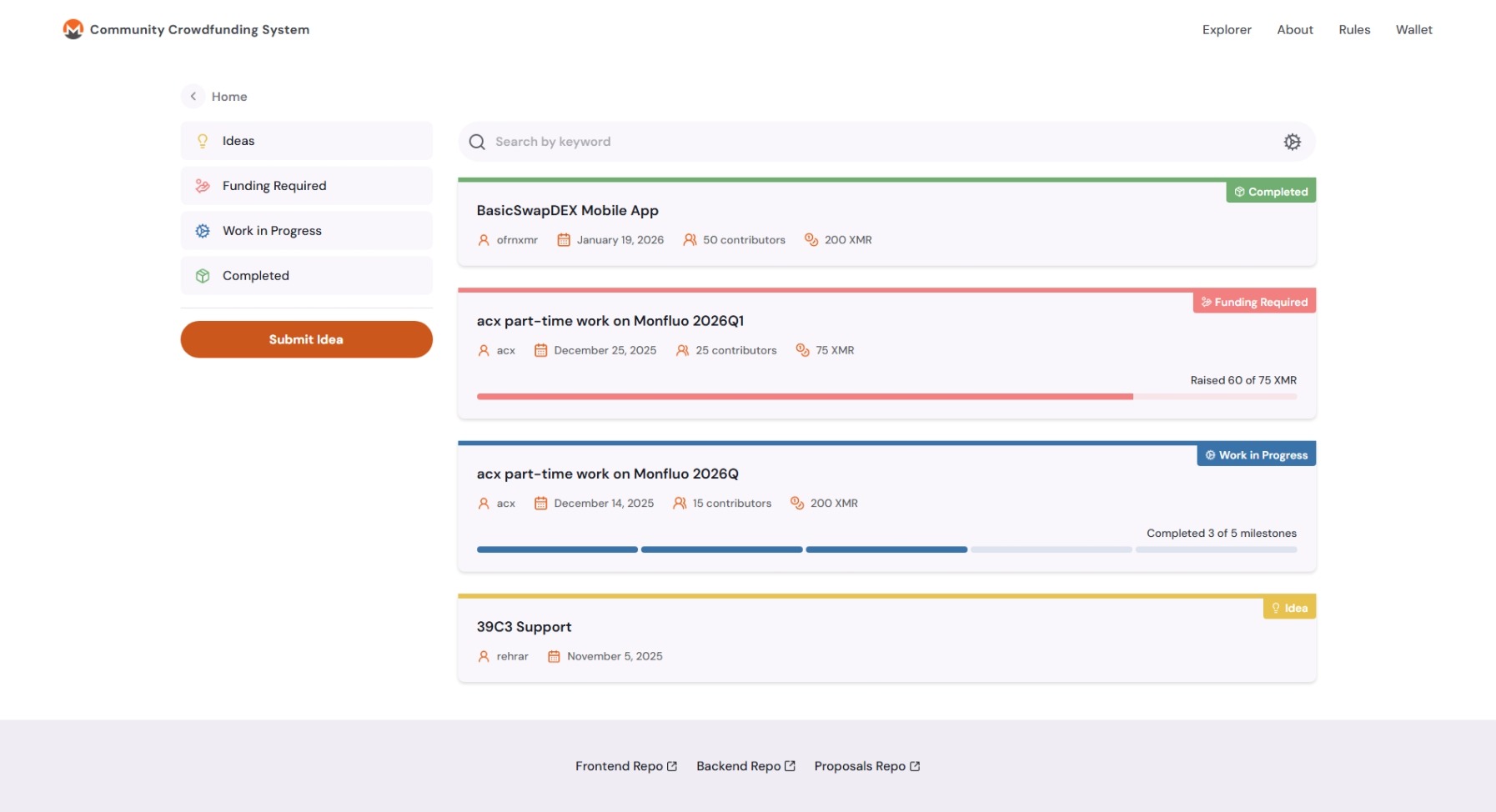Click the calendar icon next to December 25, 2025
1496x812 pixels.
pos(540,350)
